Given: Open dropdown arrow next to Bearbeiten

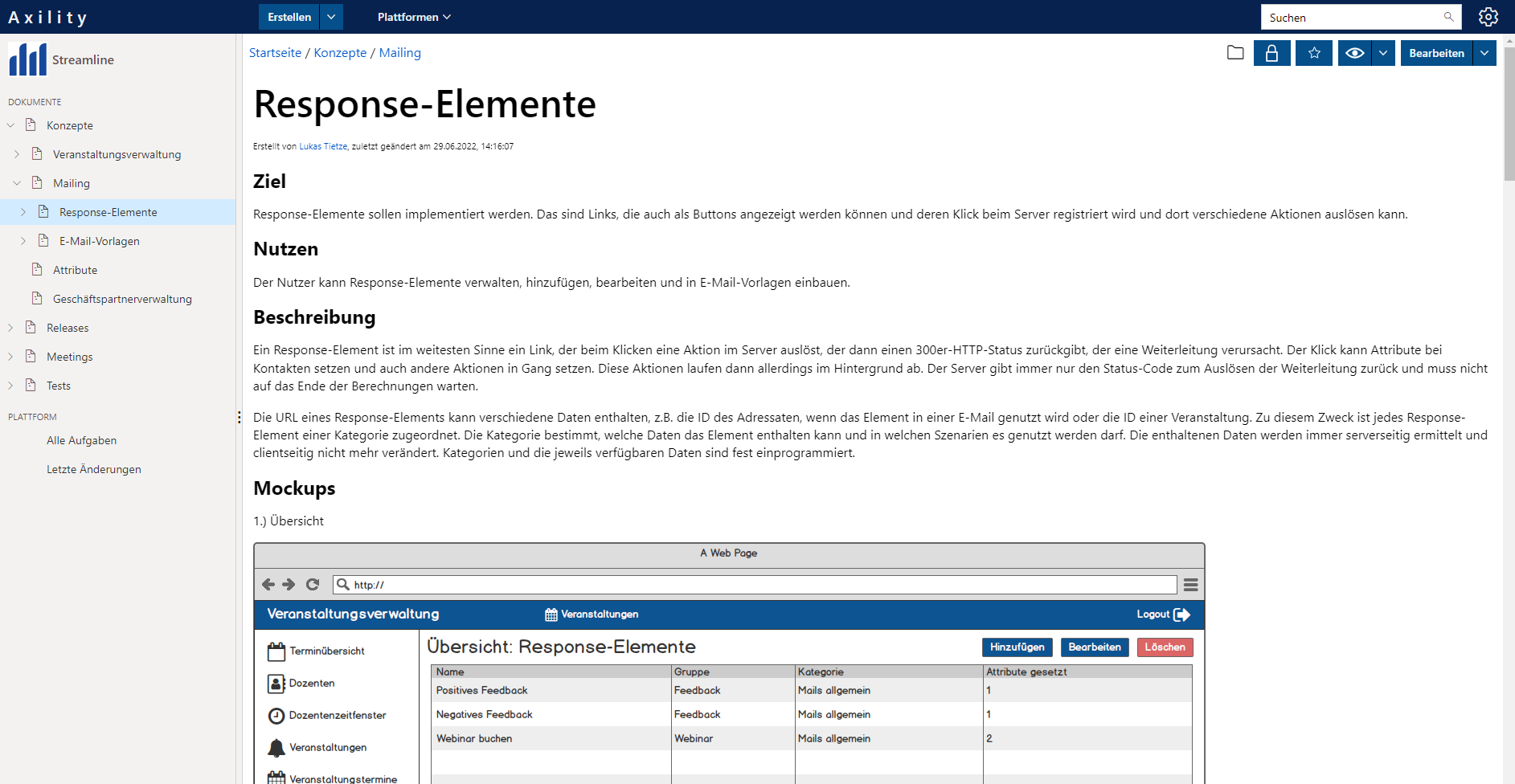Looking at the screenshot, I should [x=1484, y=53].
